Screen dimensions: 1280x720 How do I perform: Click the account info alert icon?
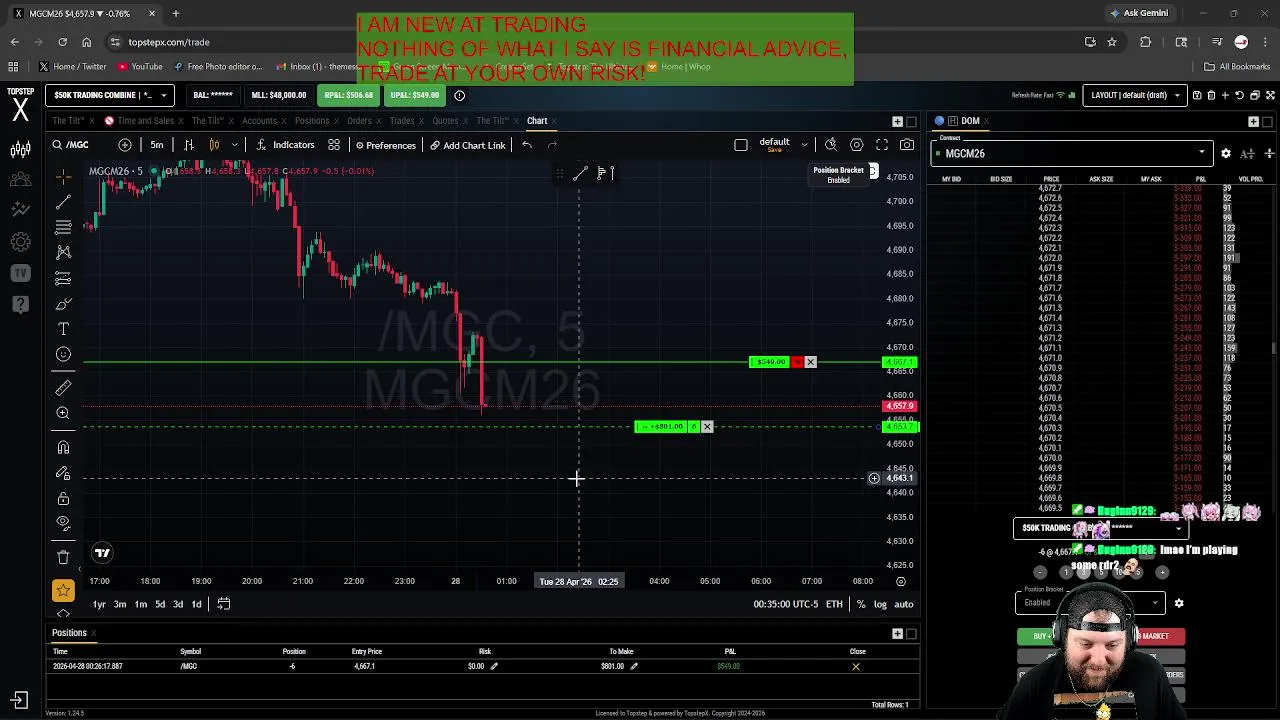click(460, 95)
